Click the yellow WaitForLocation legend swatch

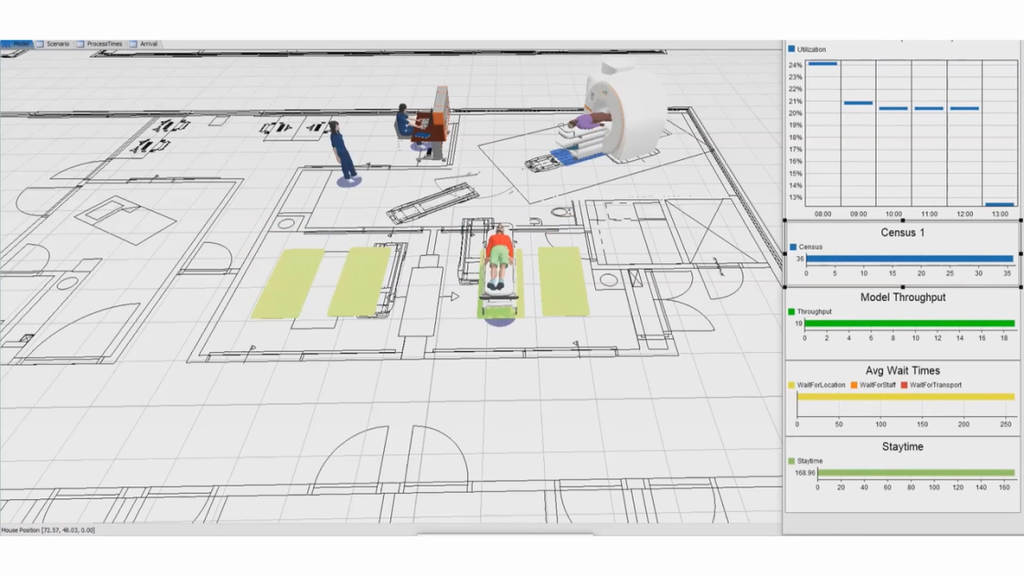coord(792,385)
